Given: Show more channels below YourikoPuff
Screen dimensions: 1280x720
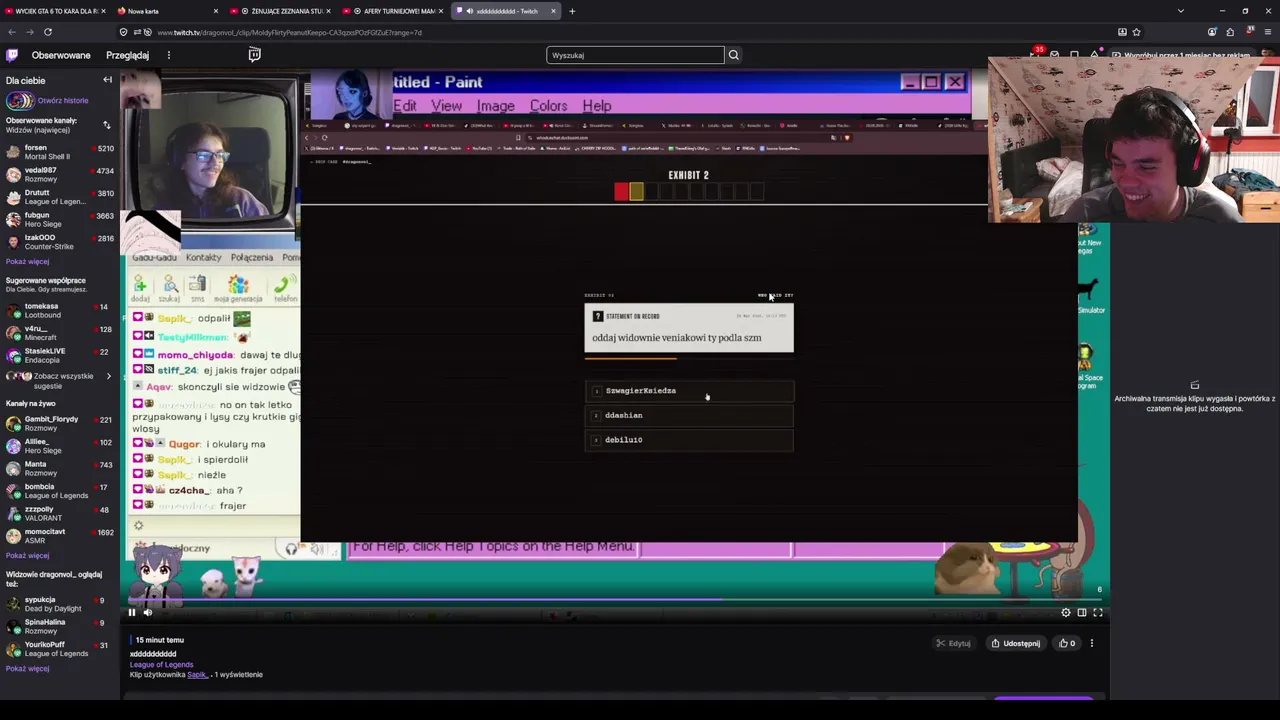Looking at the screenshot, I should [x=27, y=668].
